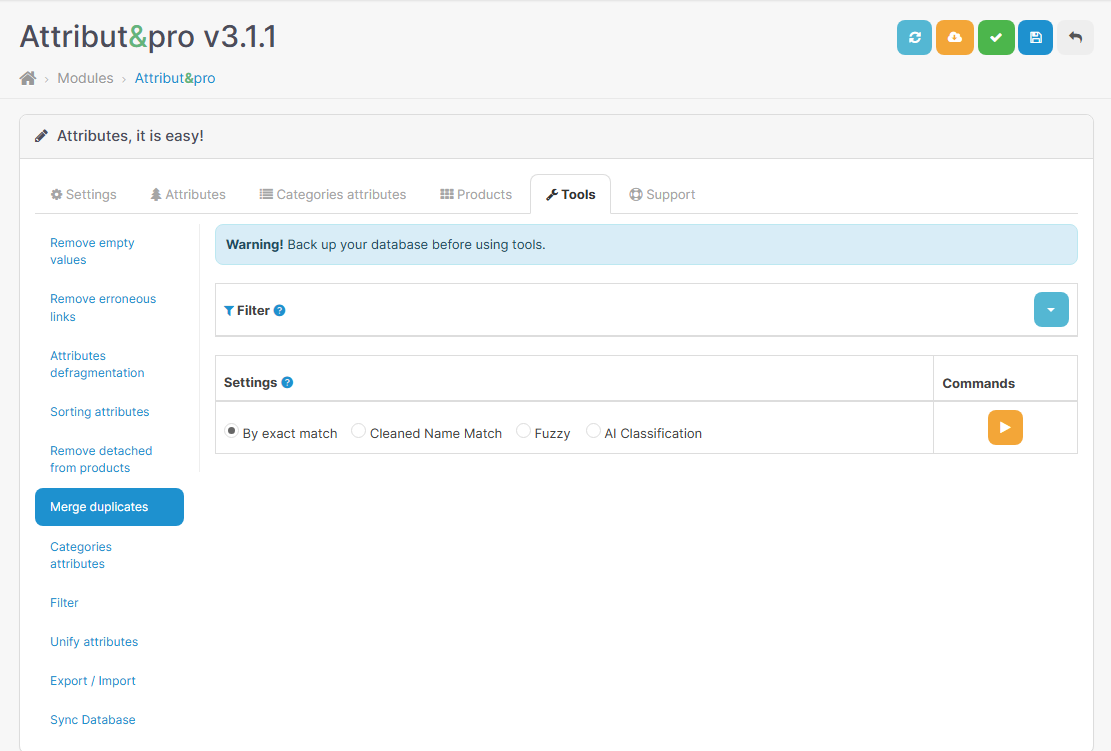The height and width of the screenshot is (751, 1111).
Task: Open Sync Database tool
Action: (93, 720)
